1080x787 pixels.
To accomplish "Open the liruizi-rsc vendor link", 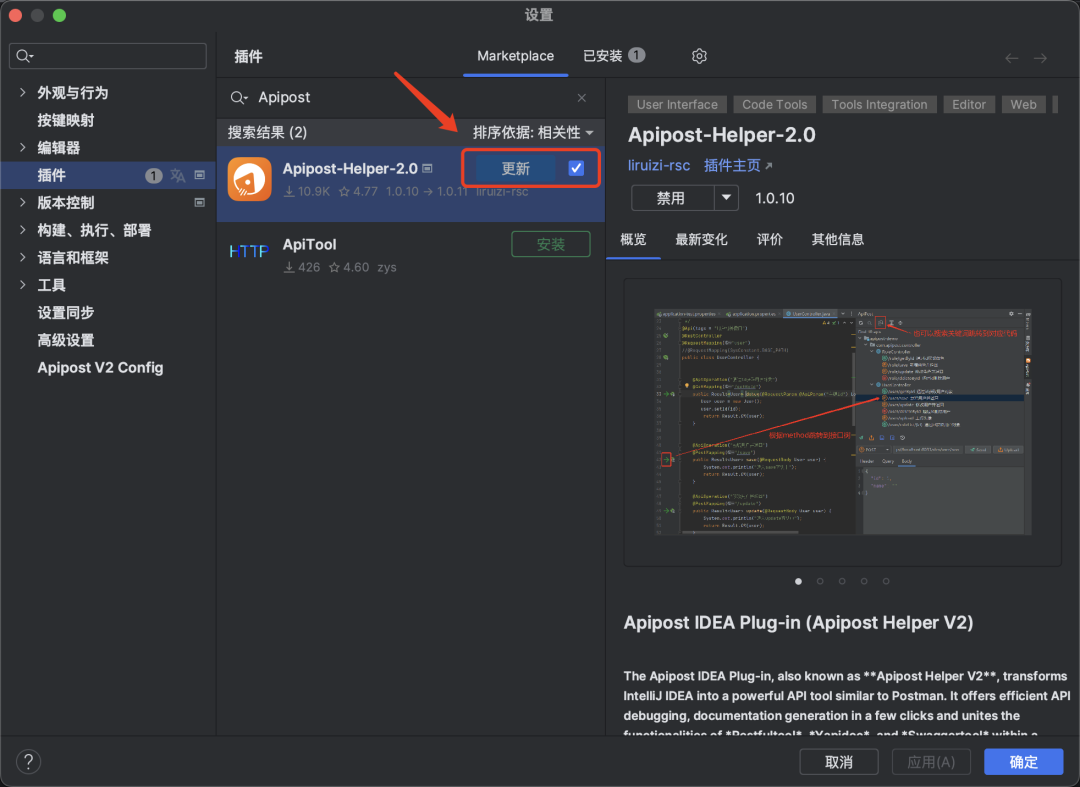I will pos(658,165).
